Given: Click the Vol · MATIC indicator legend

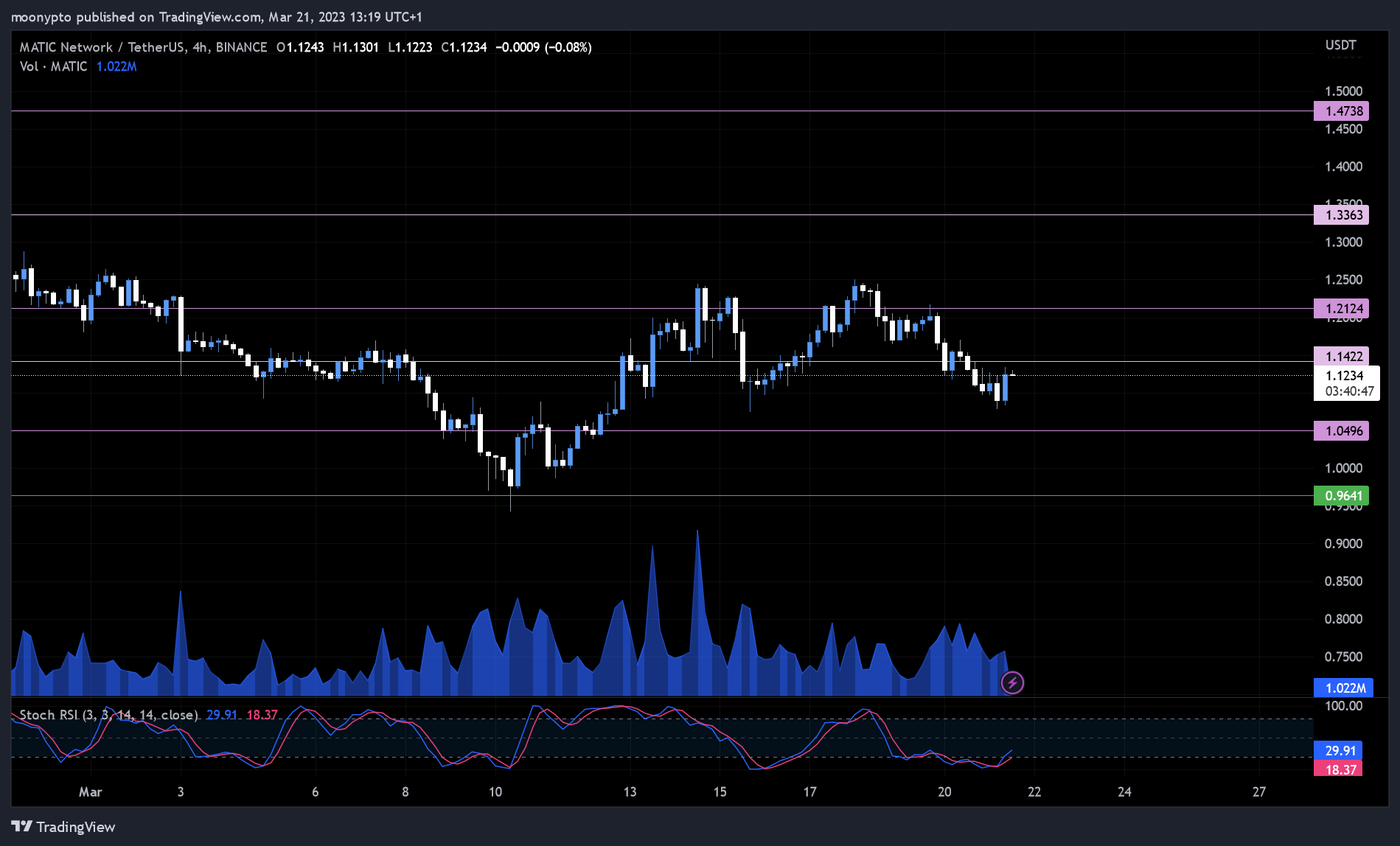Looking at the screenshot, I should pyautogui.click(x=53, y=66).
